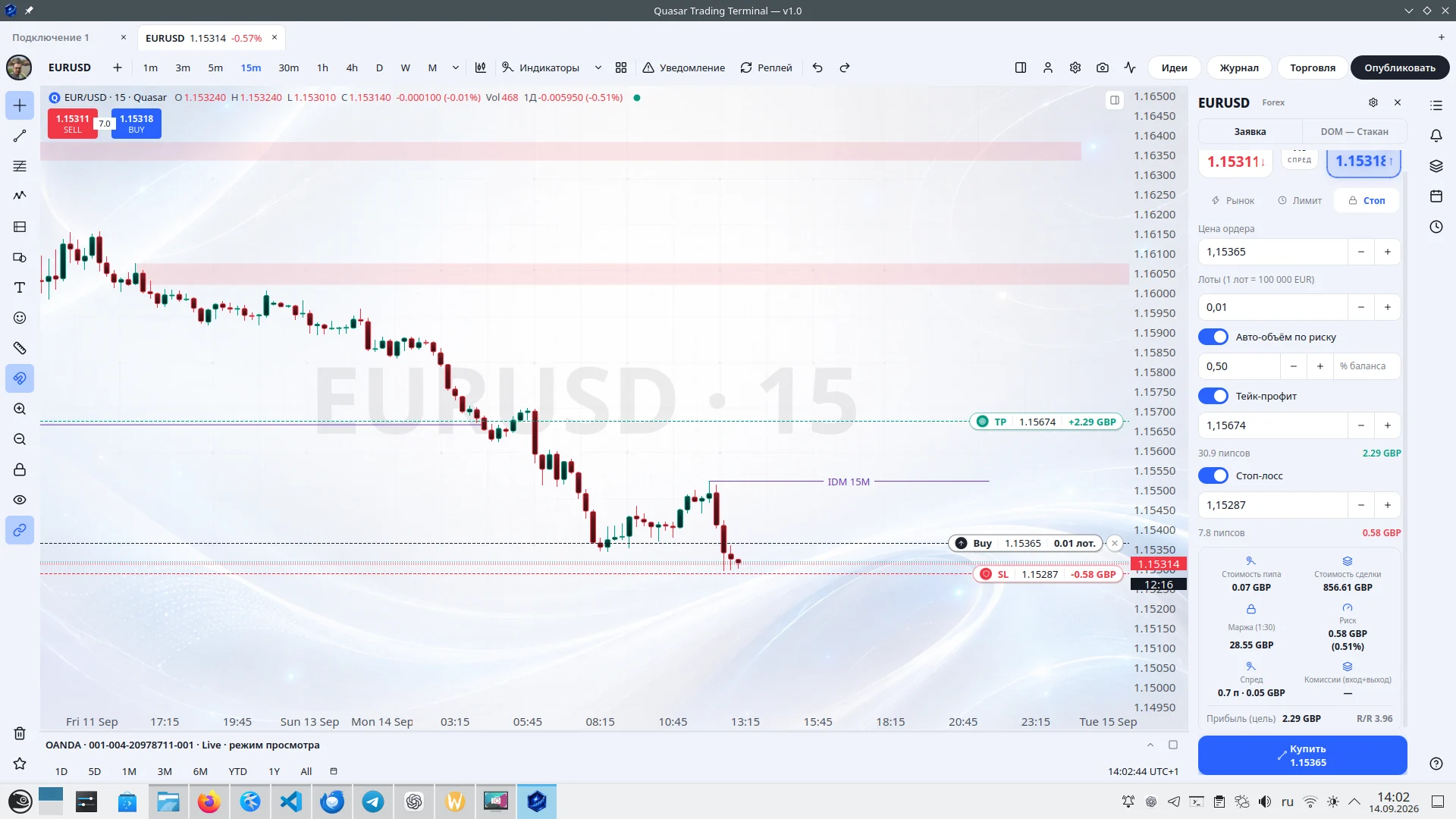Image resolution: width=1456 pixels, height=819 pixels.
Task: Expand system tray hidden icons arrow
Action: (1354, 802)
